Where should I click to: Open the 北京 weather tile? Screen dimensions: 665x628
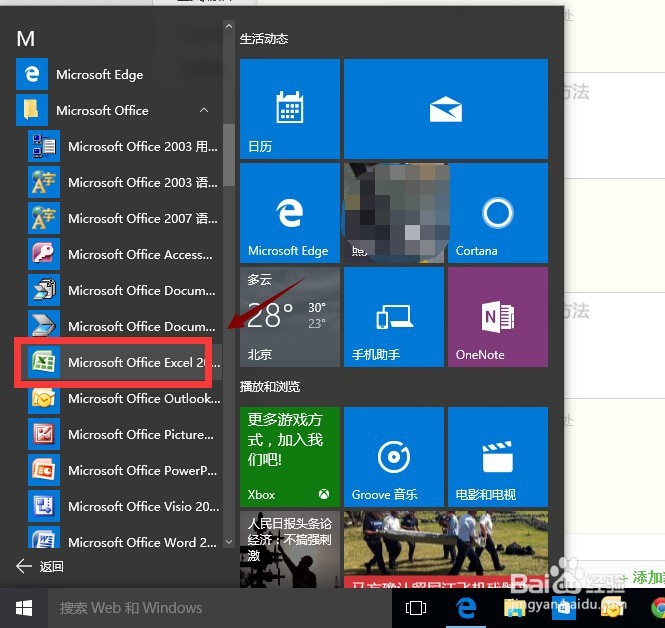click(x=290, y=317)
